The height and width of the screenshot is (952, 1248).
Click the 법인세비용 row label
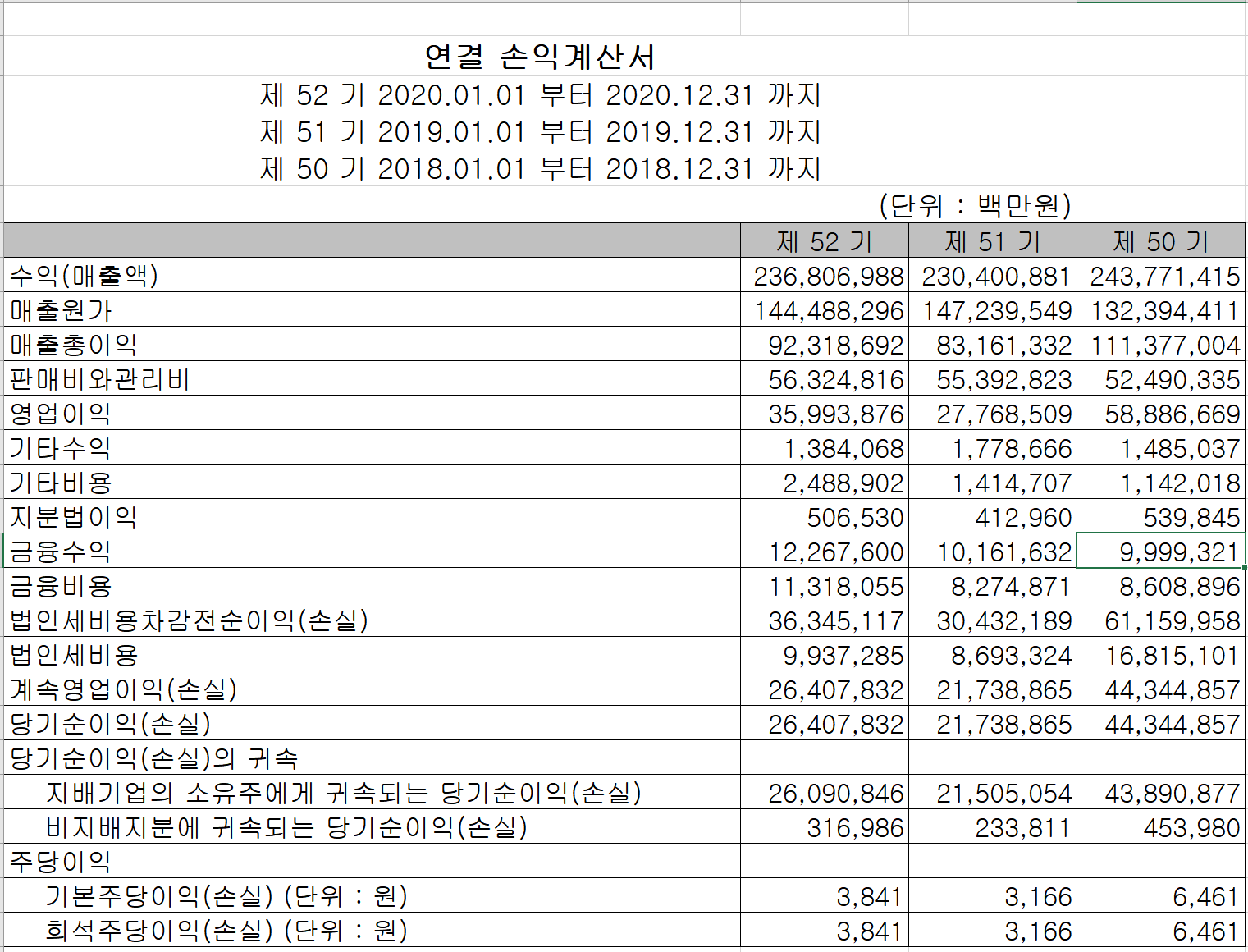coord(74,655)
